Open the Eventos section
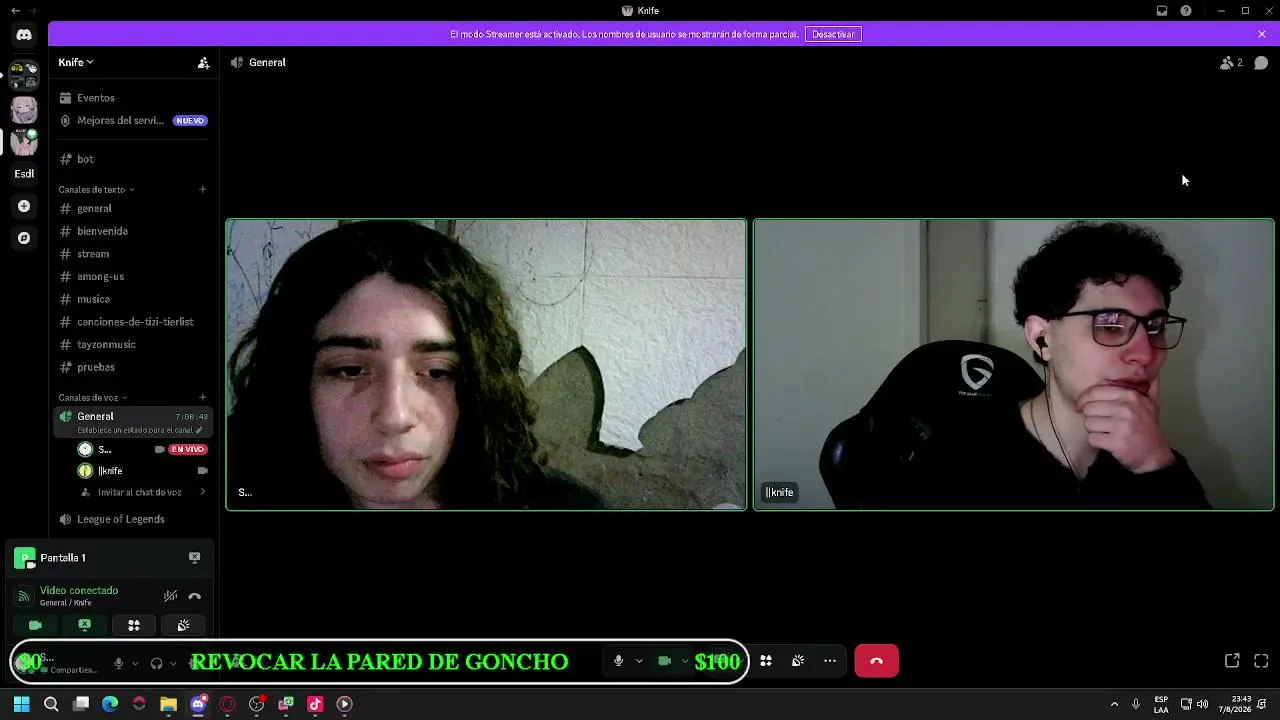The height and width of the screenshot is (720, 1280). [x=135, y=98]
